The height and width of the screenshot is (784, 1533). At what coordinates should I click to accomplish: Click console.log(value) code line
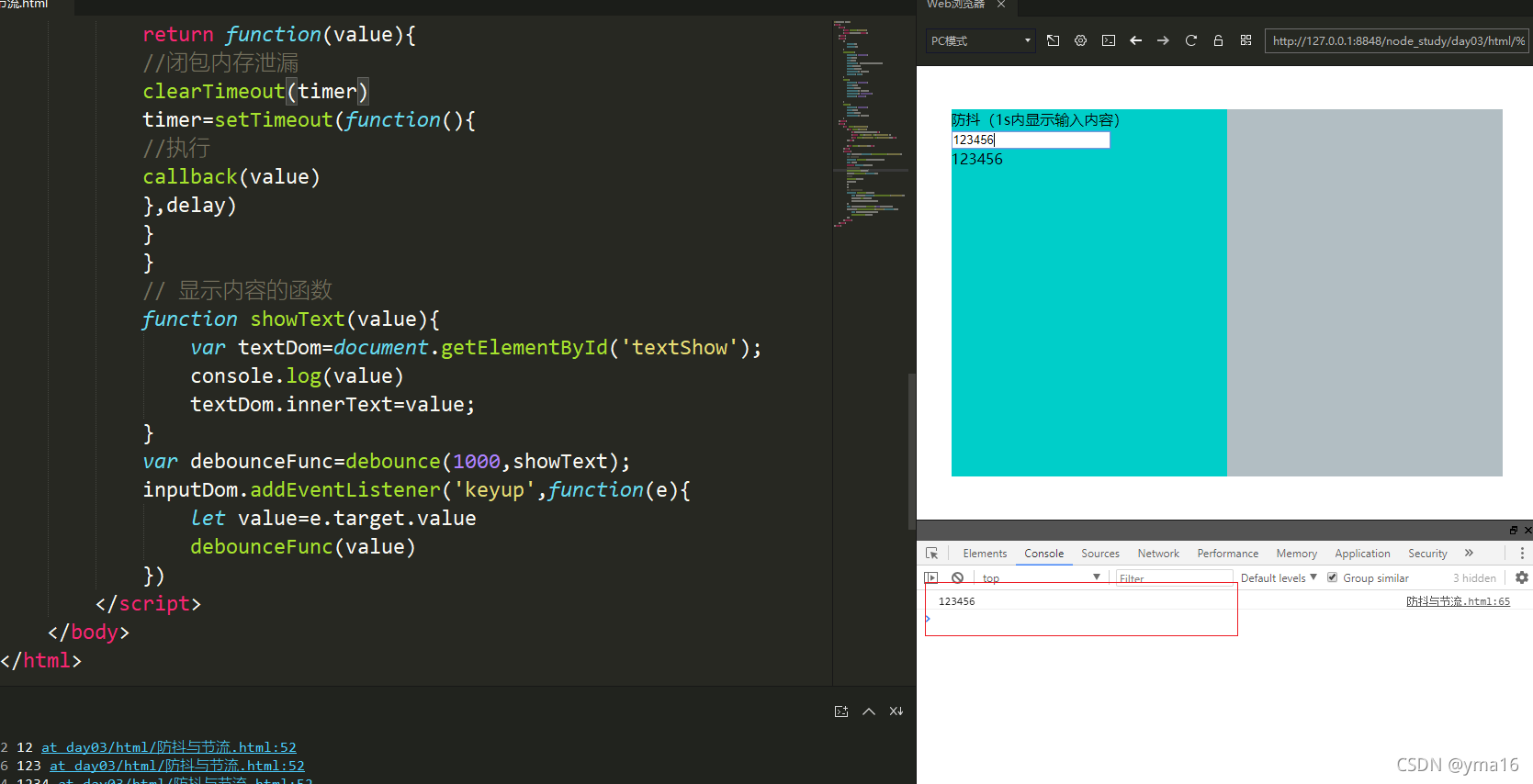click(297, 376)
